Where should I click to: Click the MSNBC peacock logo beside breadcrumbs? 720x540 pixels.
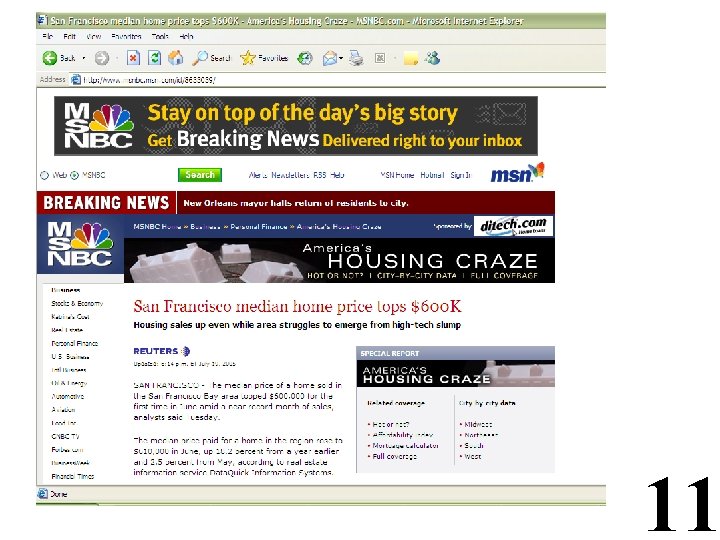coord(80,245)
